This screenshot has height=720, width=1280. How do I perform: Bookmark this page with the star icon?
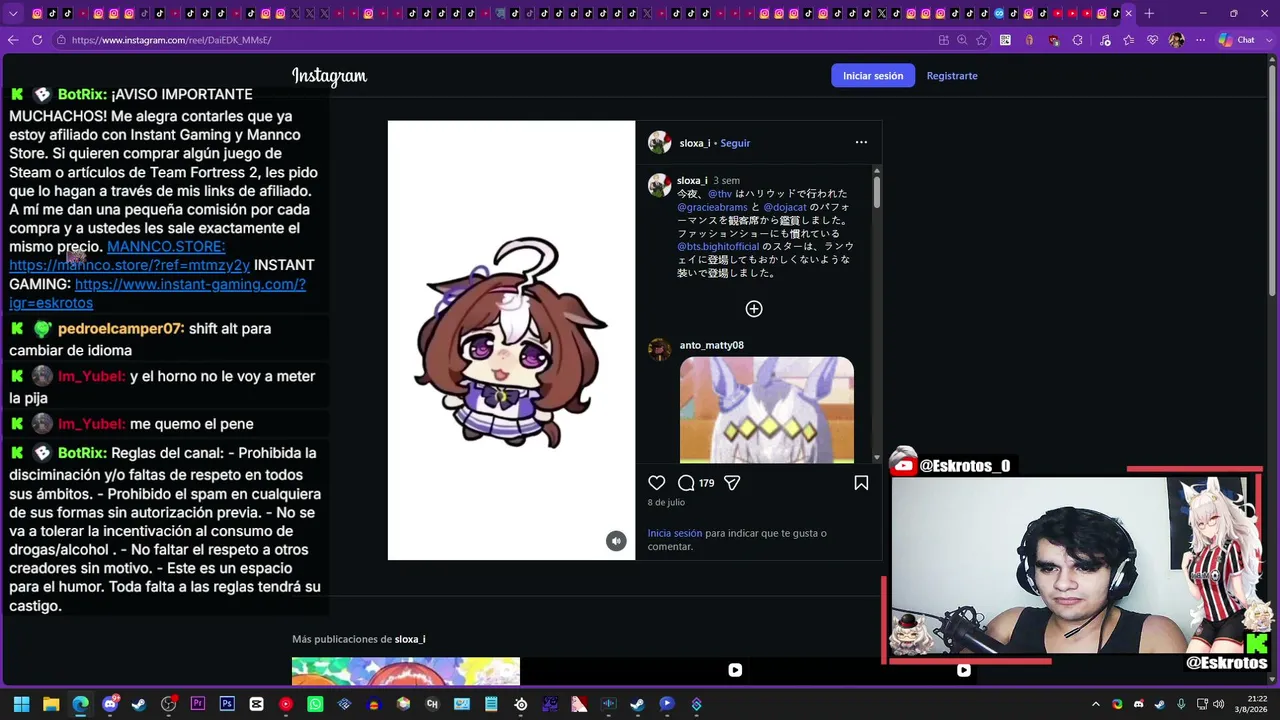(x=981, y=40)
